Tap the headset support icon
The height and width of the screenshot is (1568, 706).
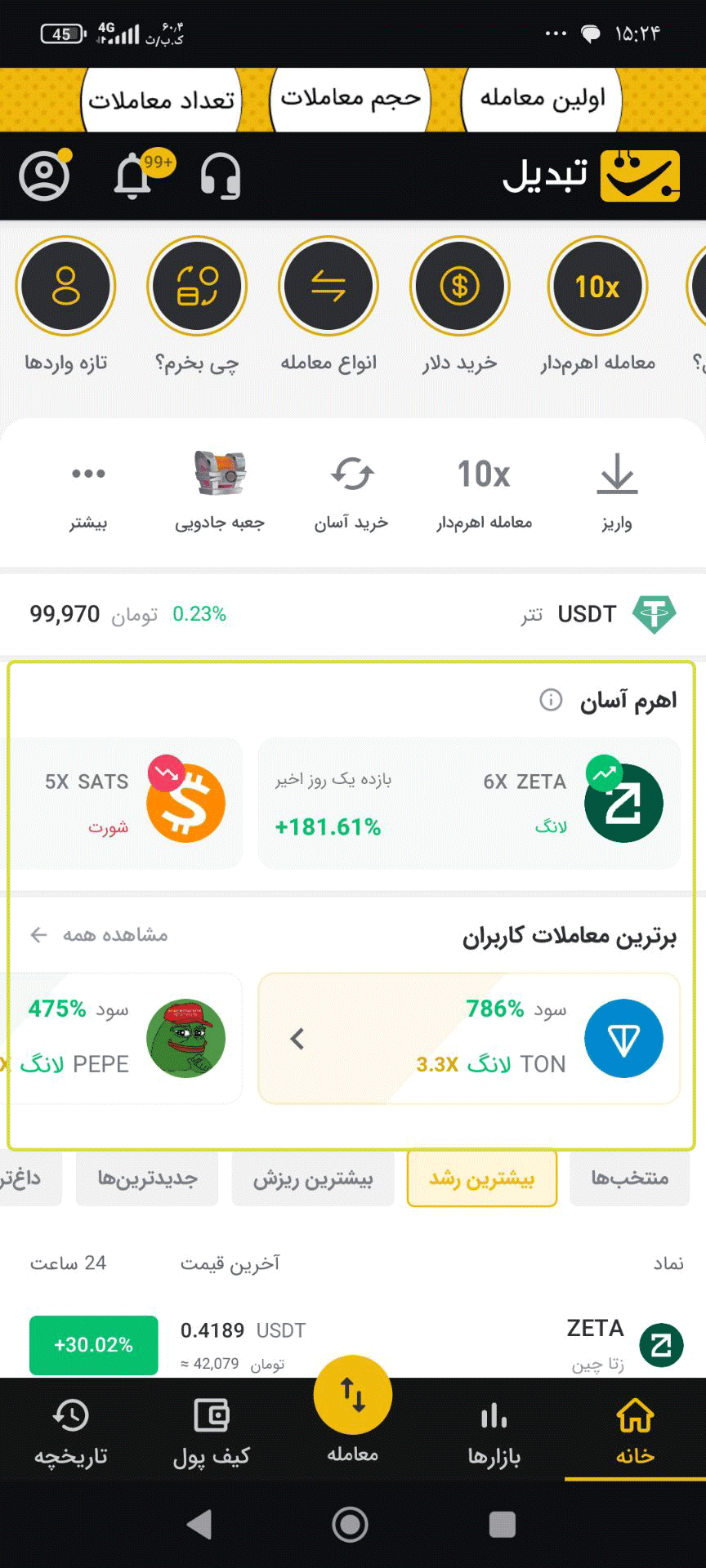(221, 176)
